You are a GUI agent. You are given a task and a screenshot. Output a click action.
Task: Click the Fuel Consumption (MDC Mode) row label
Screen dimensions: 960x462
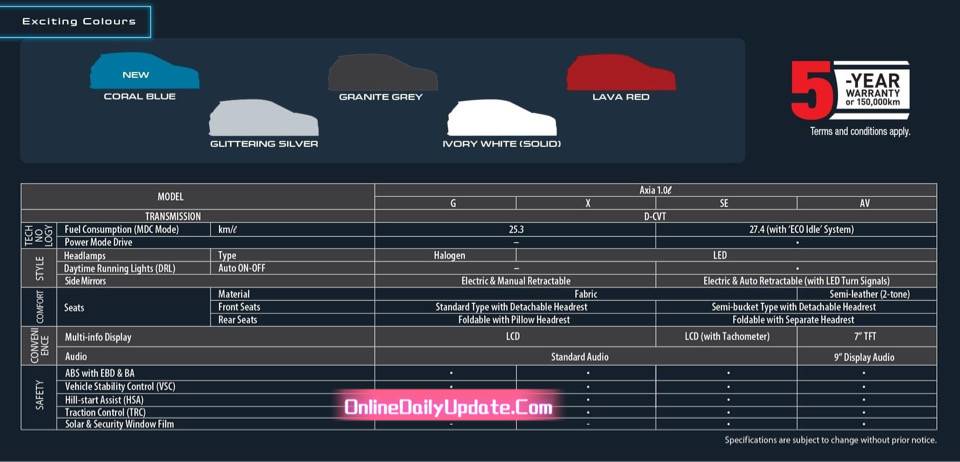[x=121, y=229]
